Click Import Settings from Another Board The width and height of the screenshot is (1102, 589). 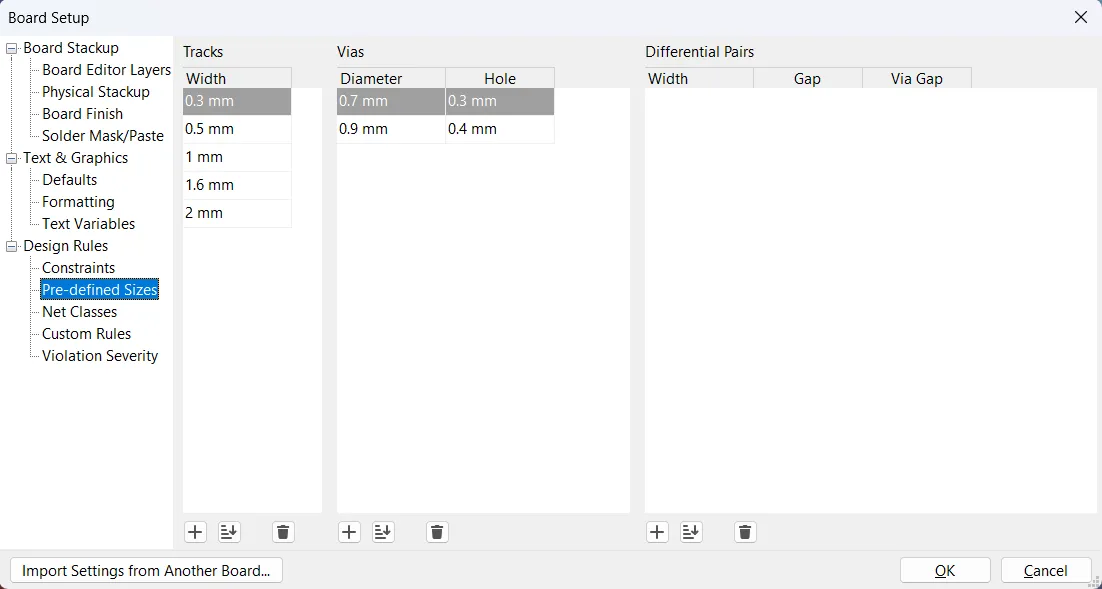point(146,570)
